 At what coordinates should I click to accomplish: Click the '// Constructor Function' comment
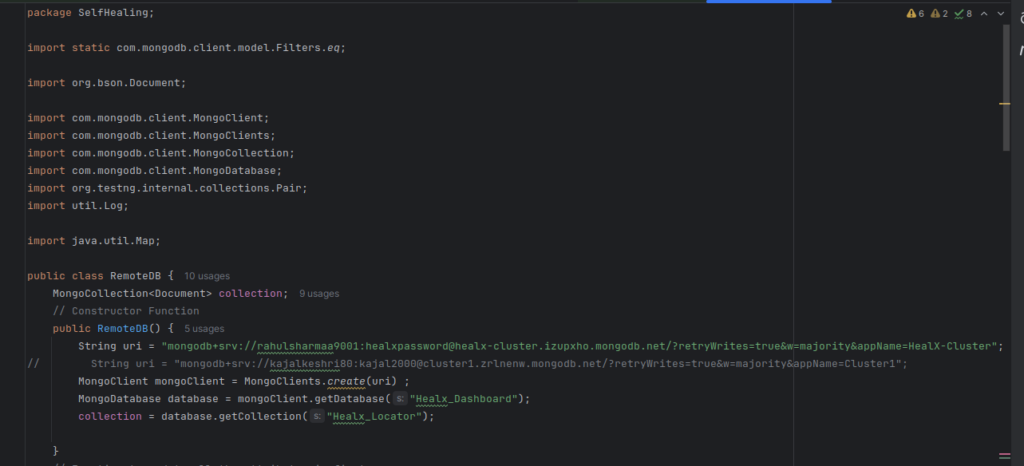point(126,311)
